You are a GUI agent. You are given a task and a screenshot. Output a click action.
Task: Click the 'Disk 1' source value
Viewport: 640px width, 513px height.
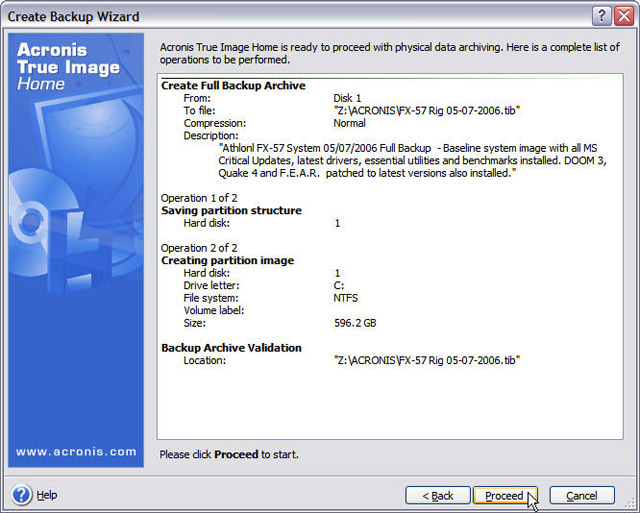coord(347,98)
